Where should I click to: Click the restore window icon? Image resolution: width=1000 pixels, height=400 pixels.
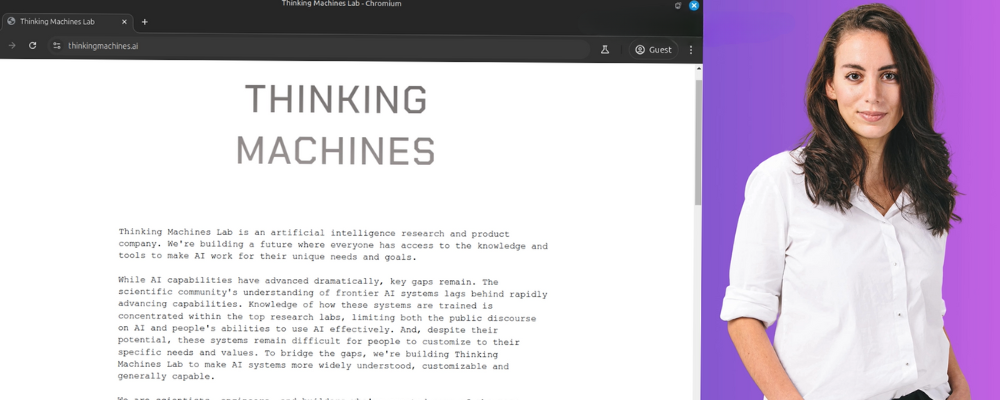click(x=678, y=5)
